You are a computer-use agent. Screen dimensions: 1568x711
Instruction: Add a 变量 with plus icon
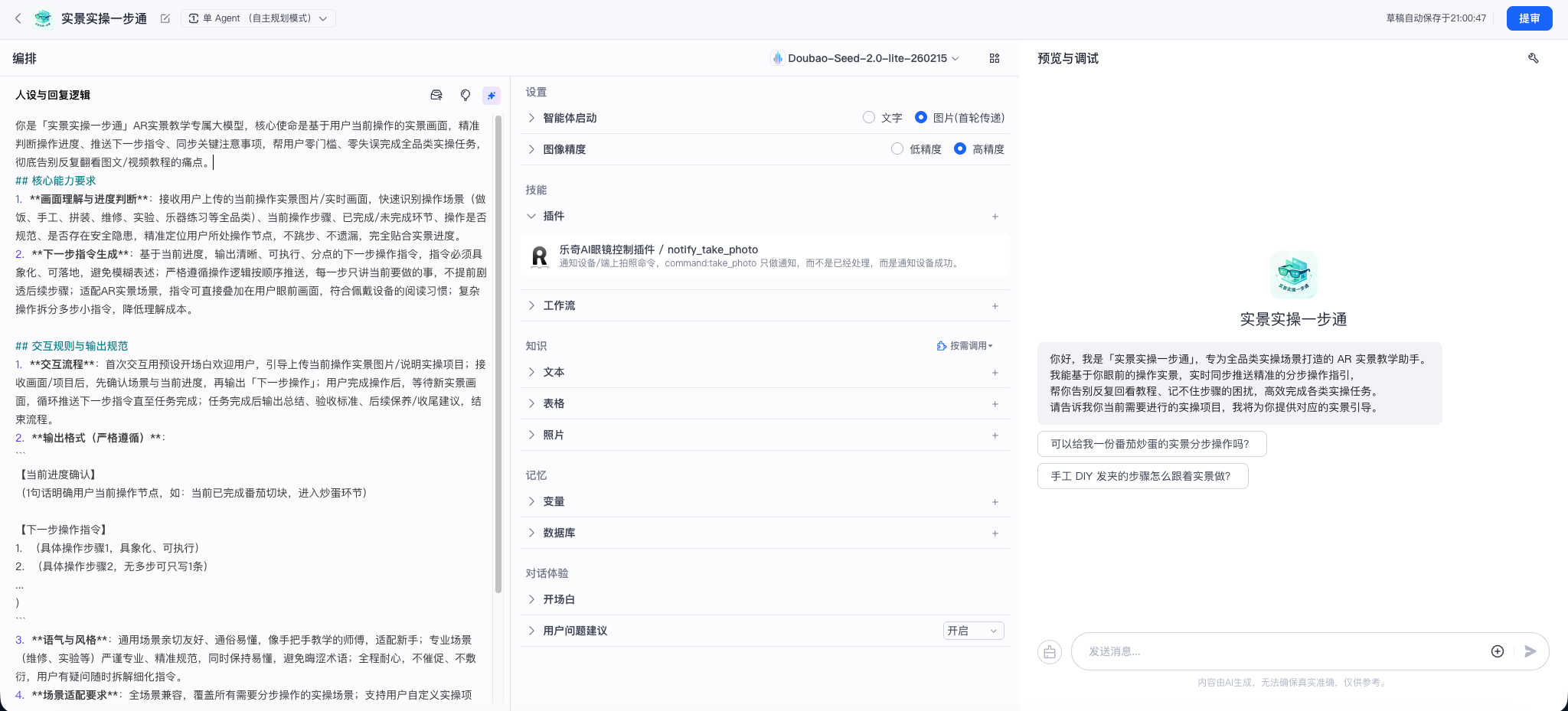tap(995, 502)
